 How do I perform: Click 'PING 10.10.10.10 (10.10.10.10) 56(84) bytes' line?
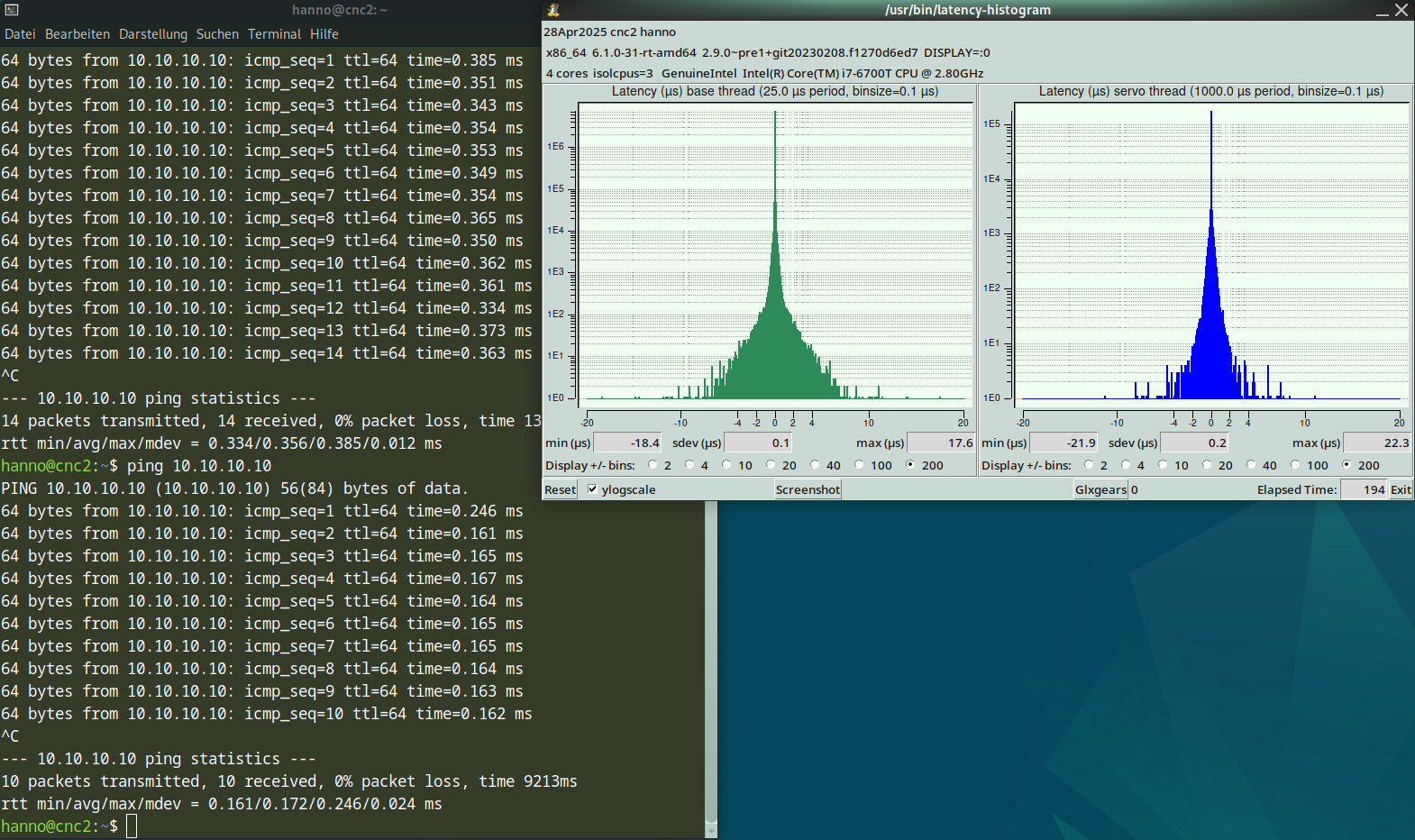point(235,488)
